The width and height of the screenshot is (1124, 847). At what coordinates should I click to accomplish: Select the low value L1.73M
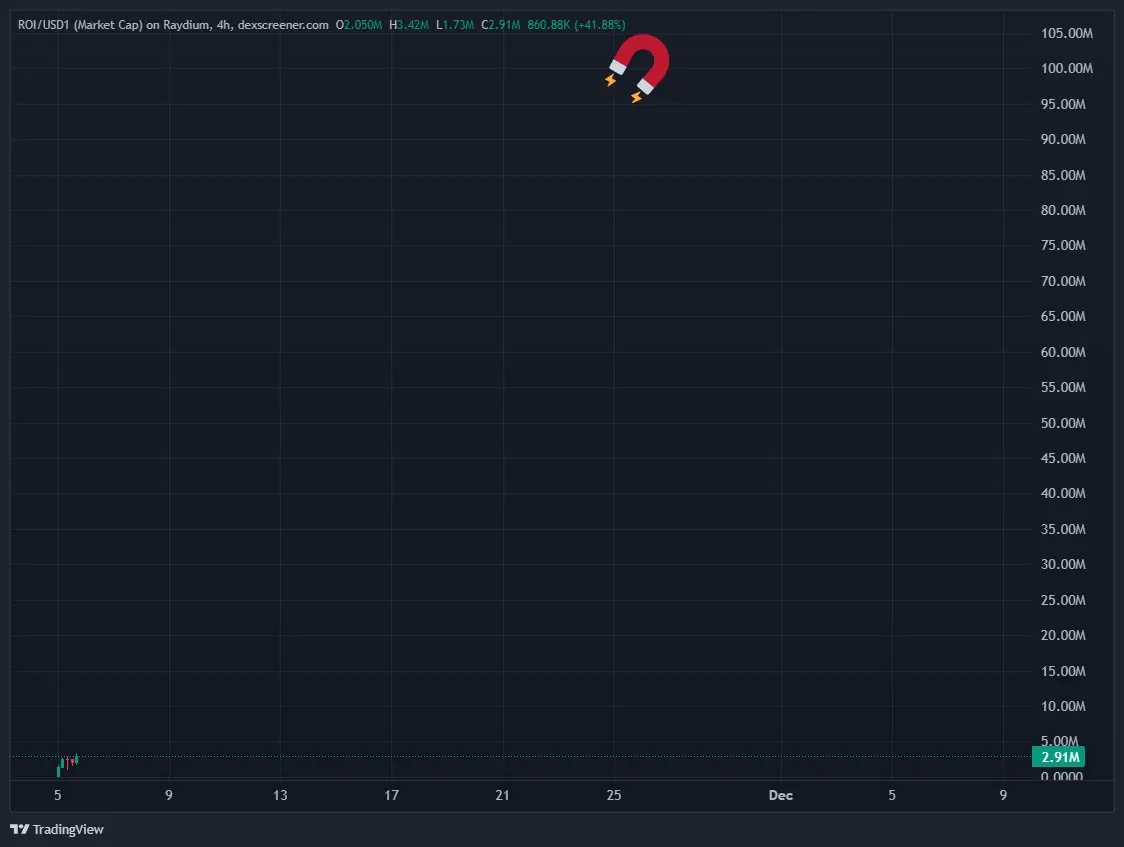454,25
